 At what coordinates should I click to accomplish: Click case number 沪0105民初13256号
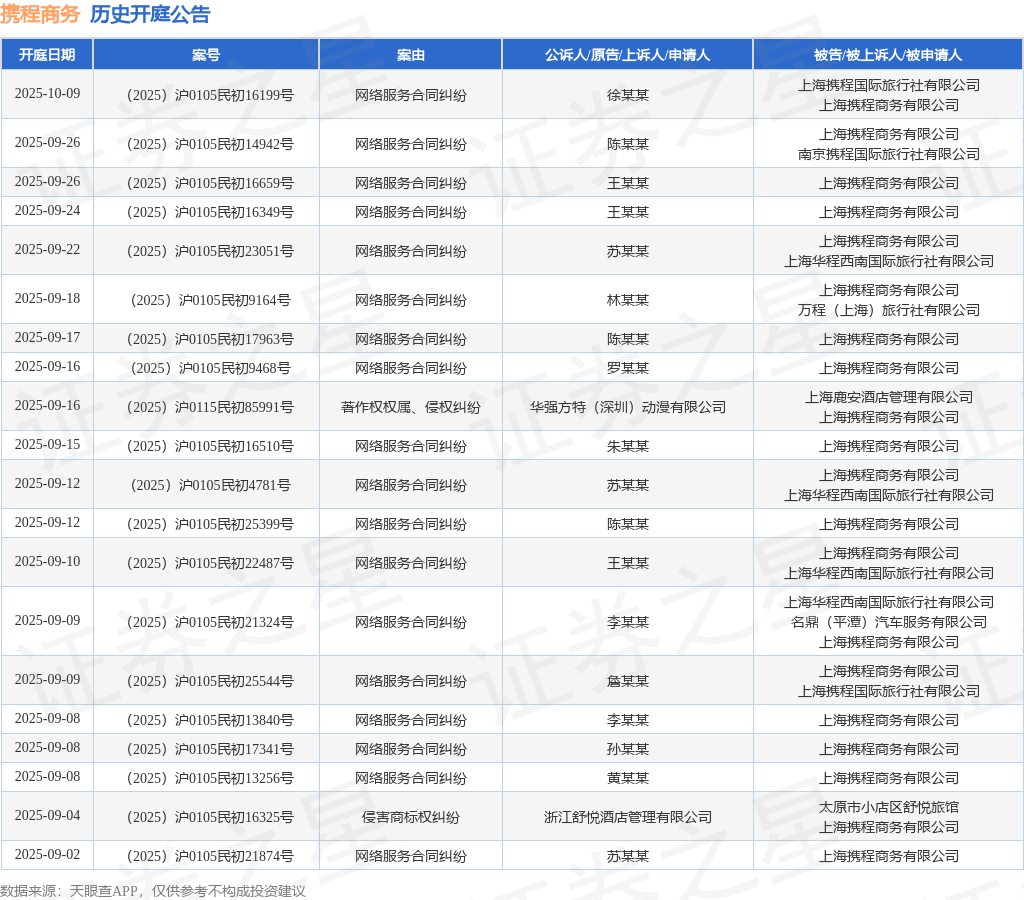click(x=210, y=779)
